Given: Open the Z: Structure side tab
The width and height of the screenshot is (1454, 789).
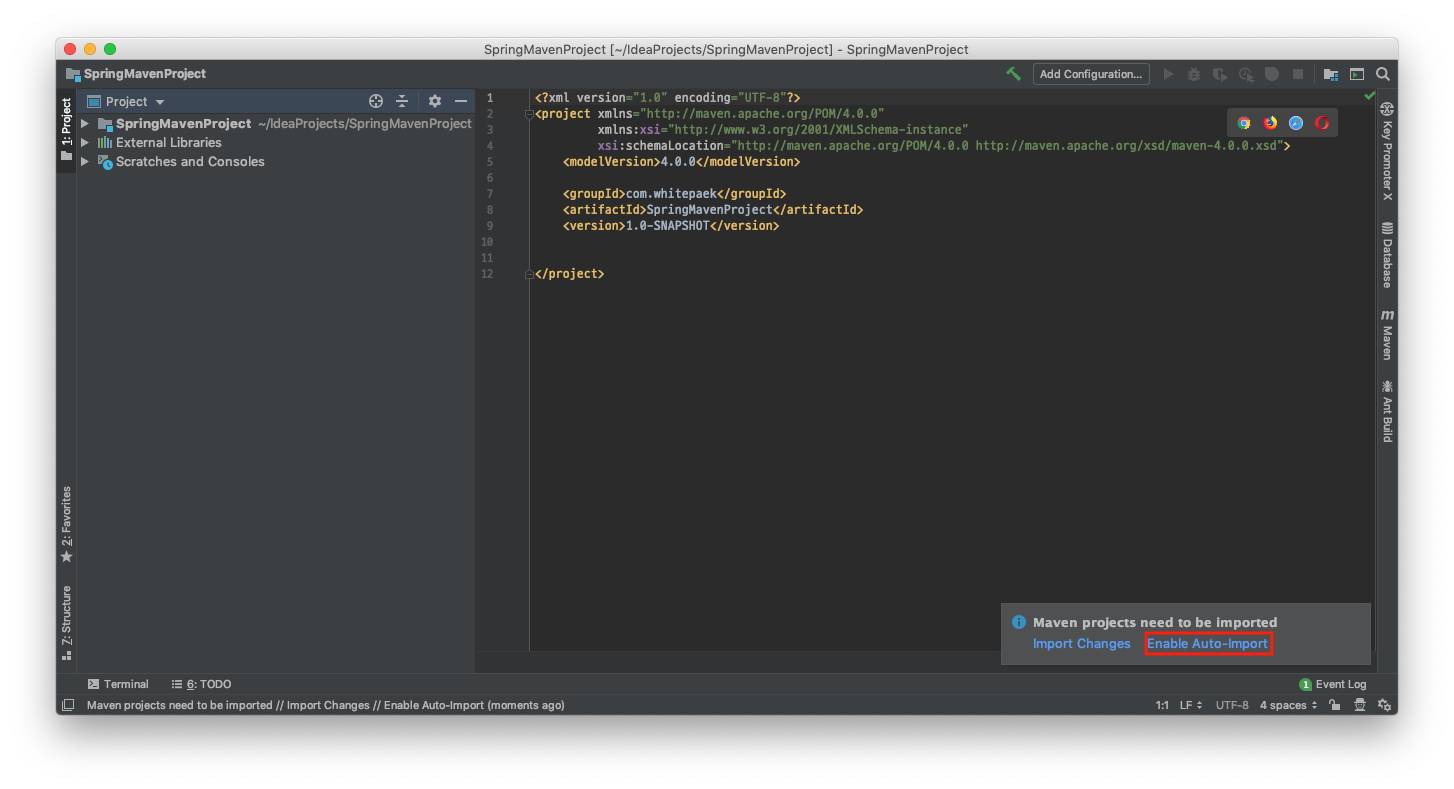Looking at the screenshot, I should point(66,622).
